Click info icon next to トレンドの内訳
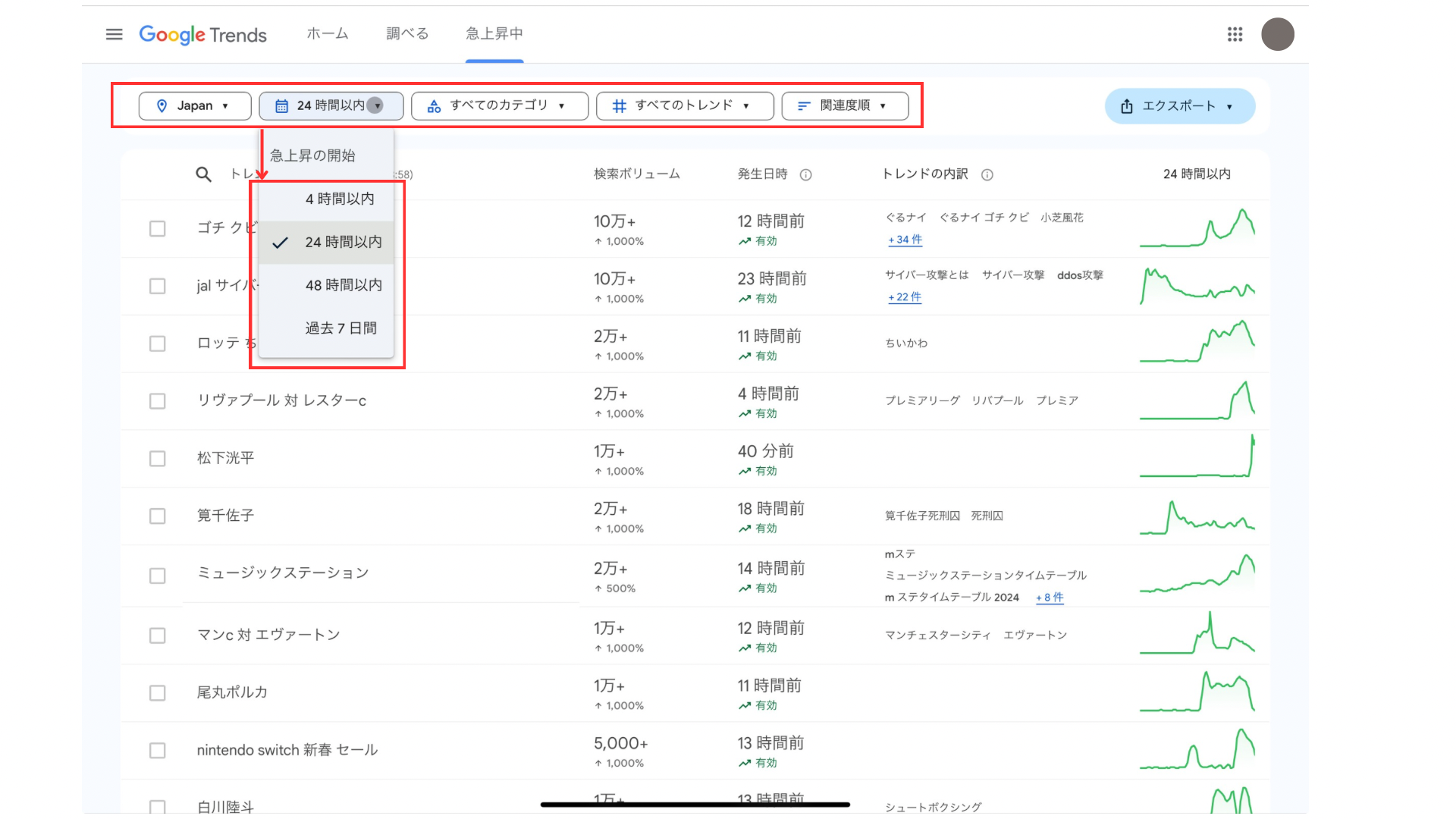This screenshot has width=1456, height=819. [987, 175]
